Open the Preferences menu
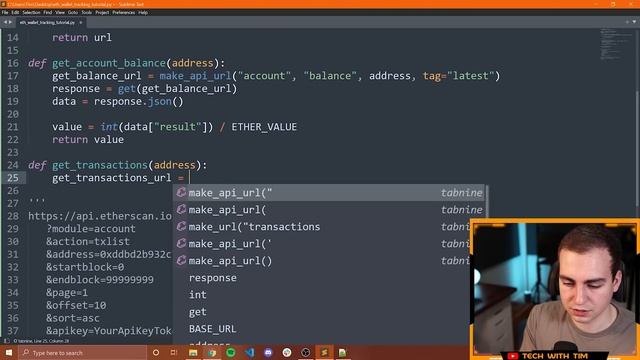This screenshot has width=640, height=360. tap(124, 13)
